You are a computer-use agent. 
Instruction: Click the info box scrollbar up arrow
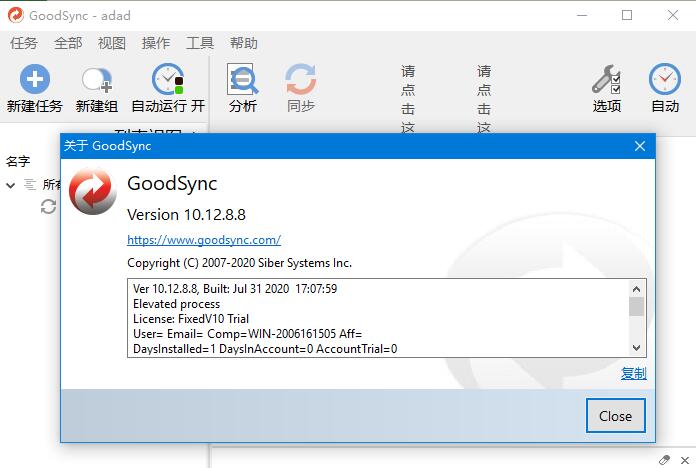click(x=637, y=289)
